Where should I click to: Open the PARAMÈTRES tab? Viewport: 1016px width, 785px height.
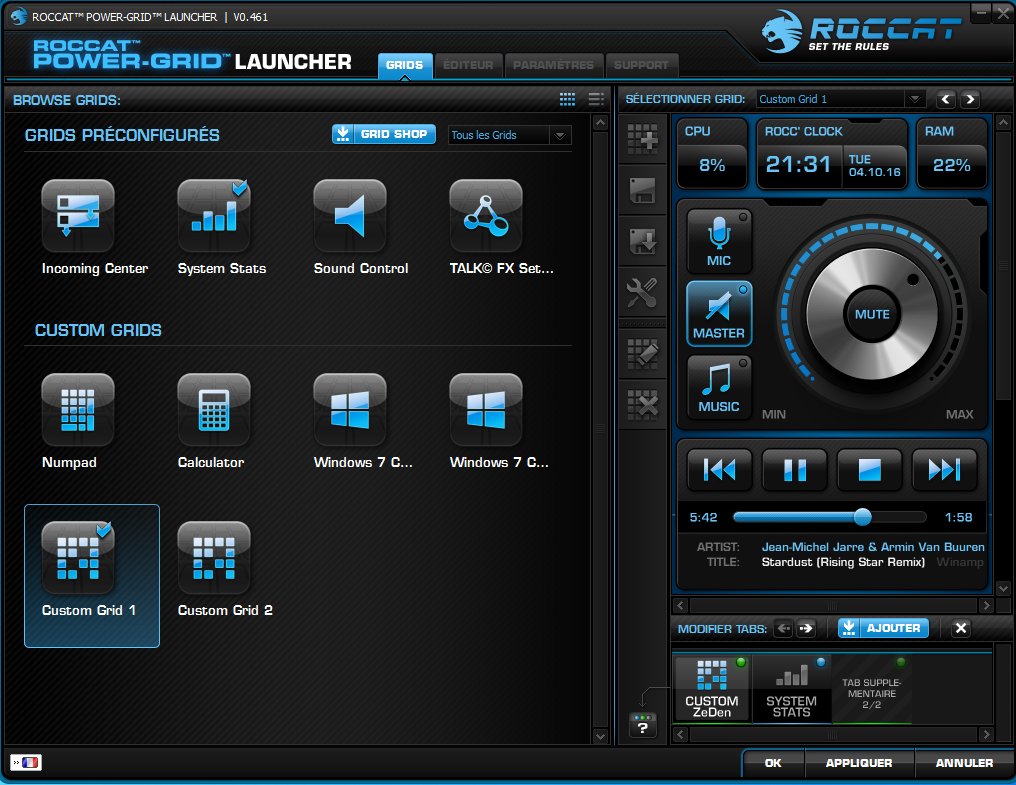[x=554, y=66]
